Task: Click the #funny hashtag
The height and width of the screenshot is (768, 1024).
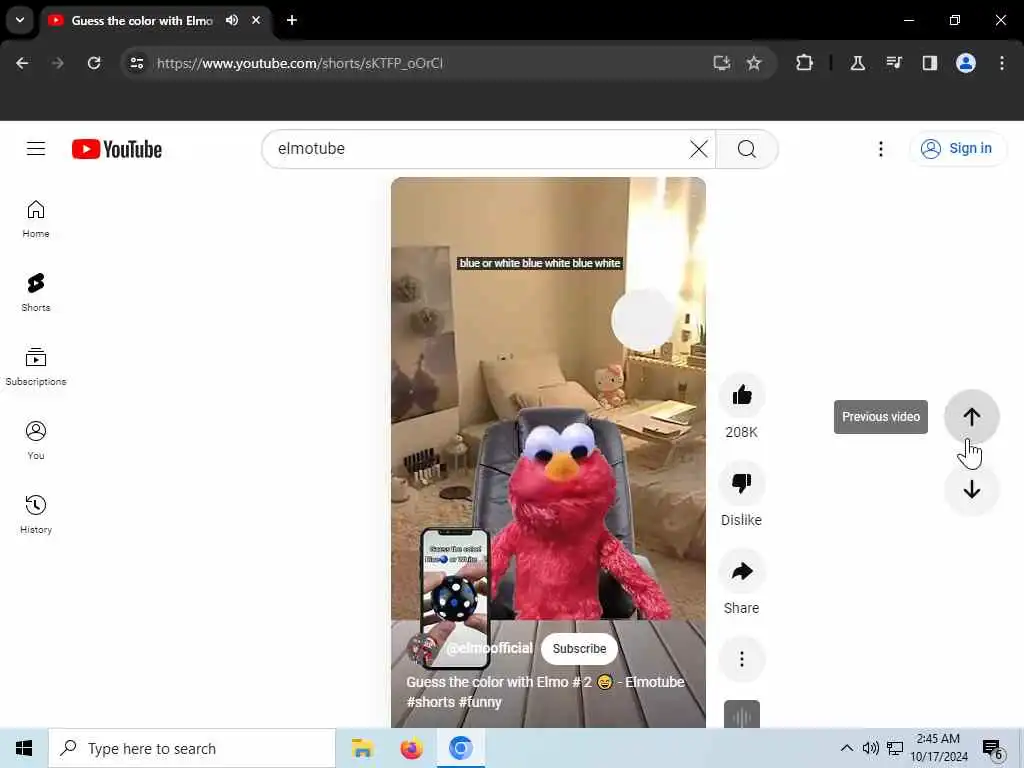Action: pos(480,702)
